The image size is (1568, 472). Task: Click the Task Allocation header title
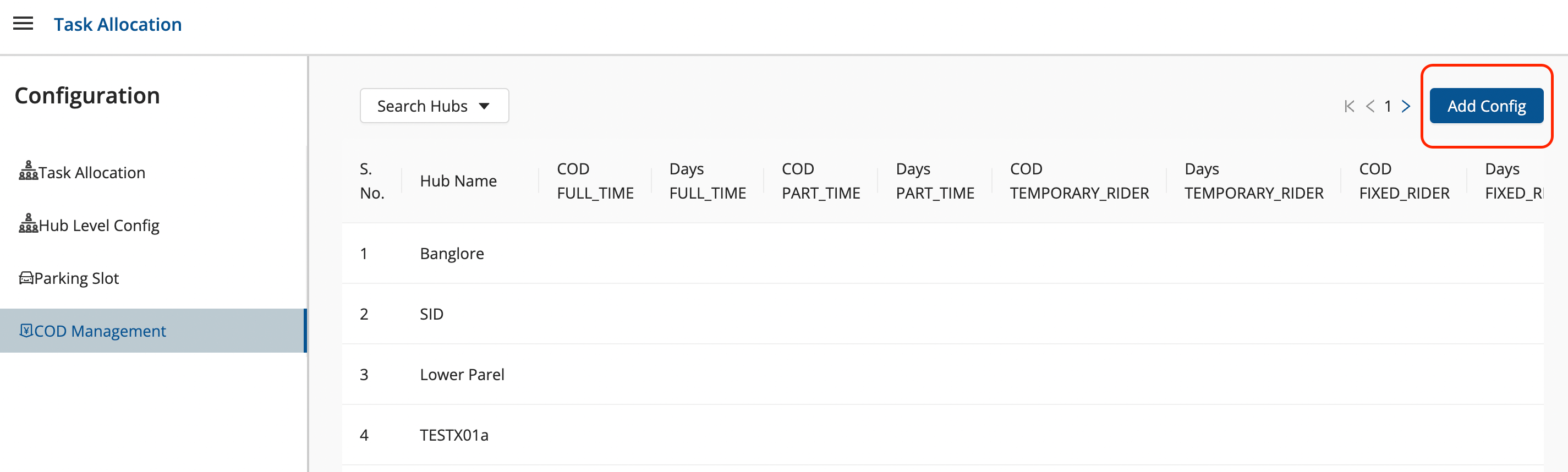coord(118,24)
